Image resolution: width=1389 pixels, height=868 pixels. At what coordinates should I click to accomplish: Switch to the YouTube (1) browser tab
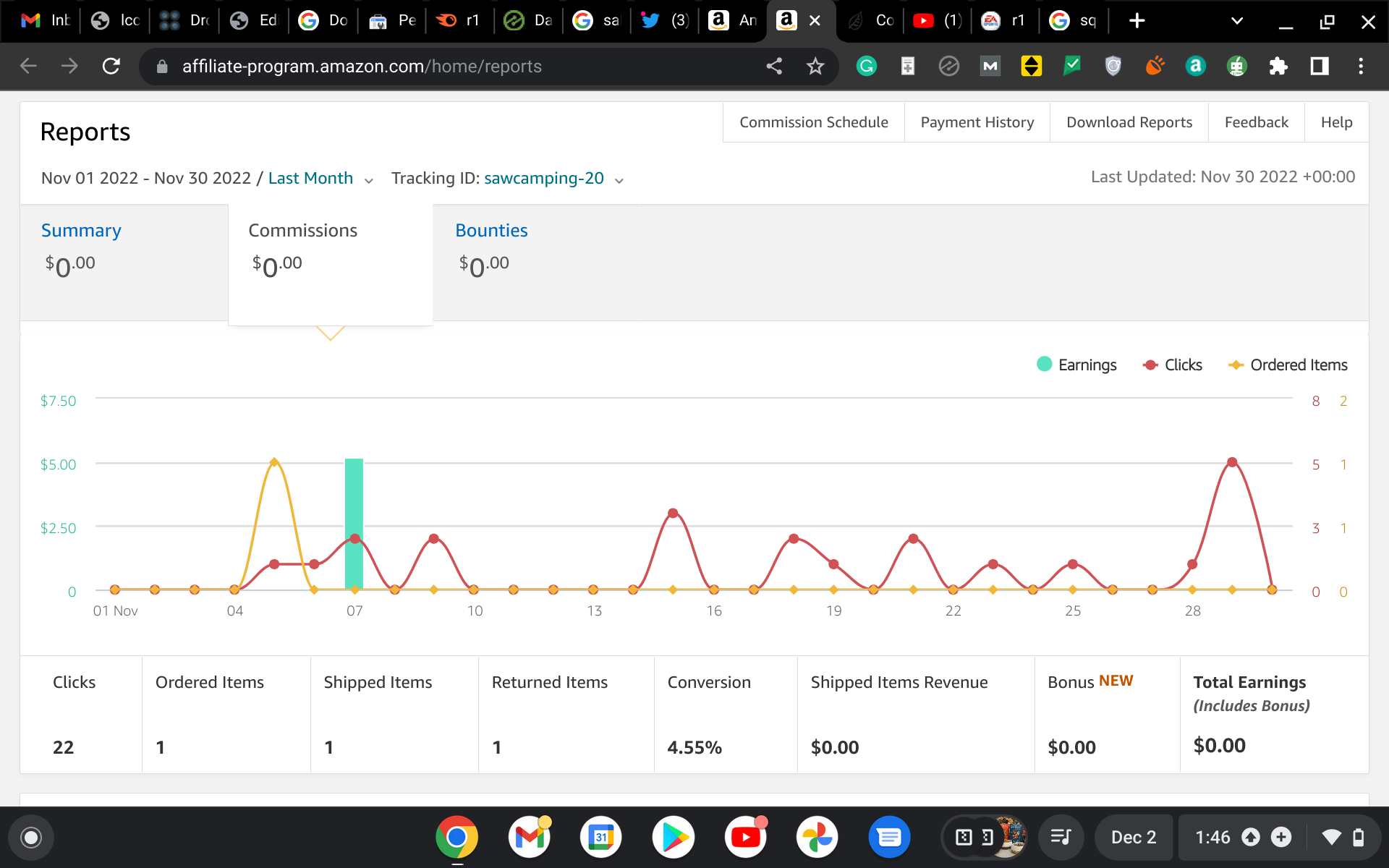[x=938, y=21]
